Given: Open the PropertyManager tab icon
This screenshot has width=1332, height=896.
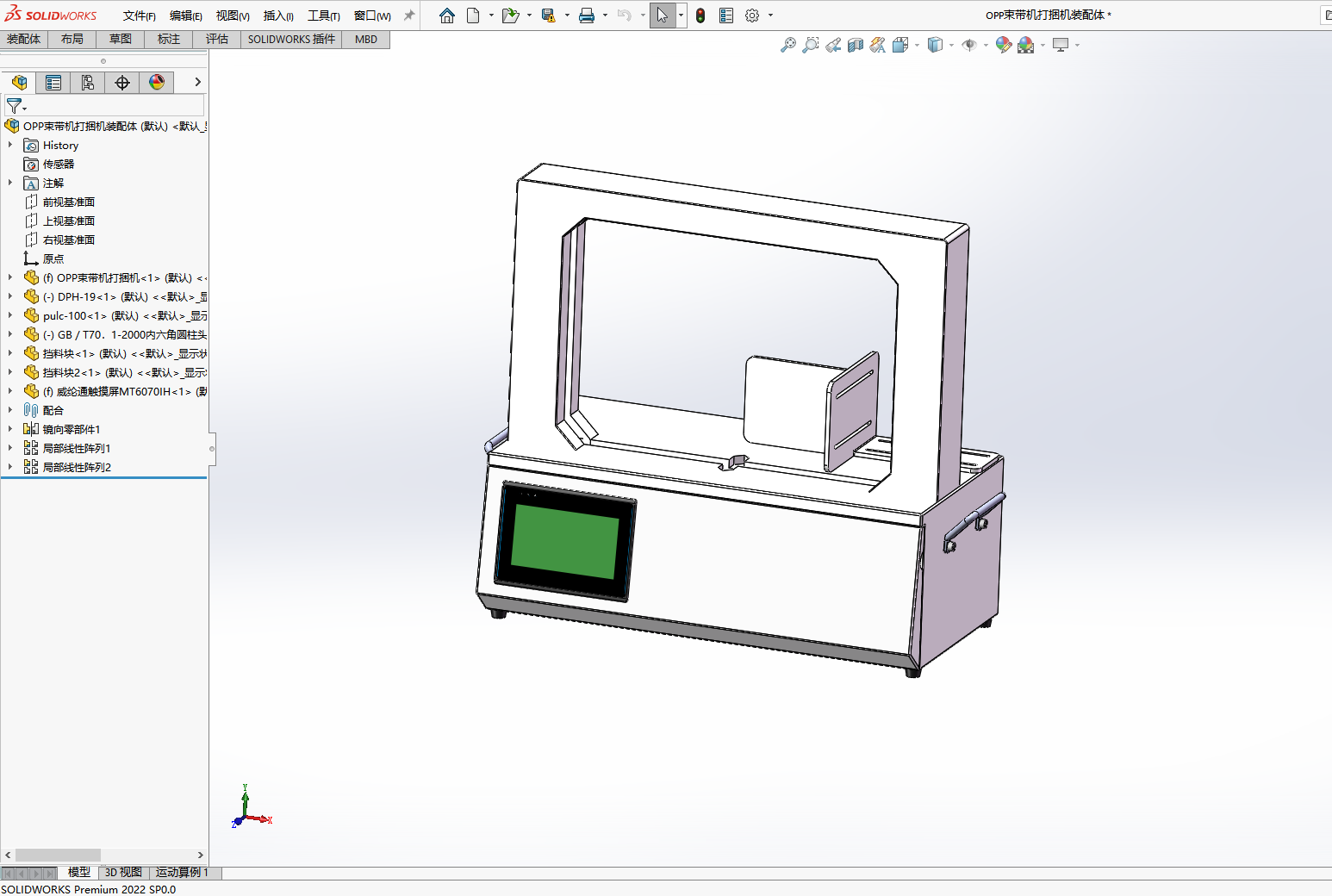Looking at the screenshot, I should 53,83.
